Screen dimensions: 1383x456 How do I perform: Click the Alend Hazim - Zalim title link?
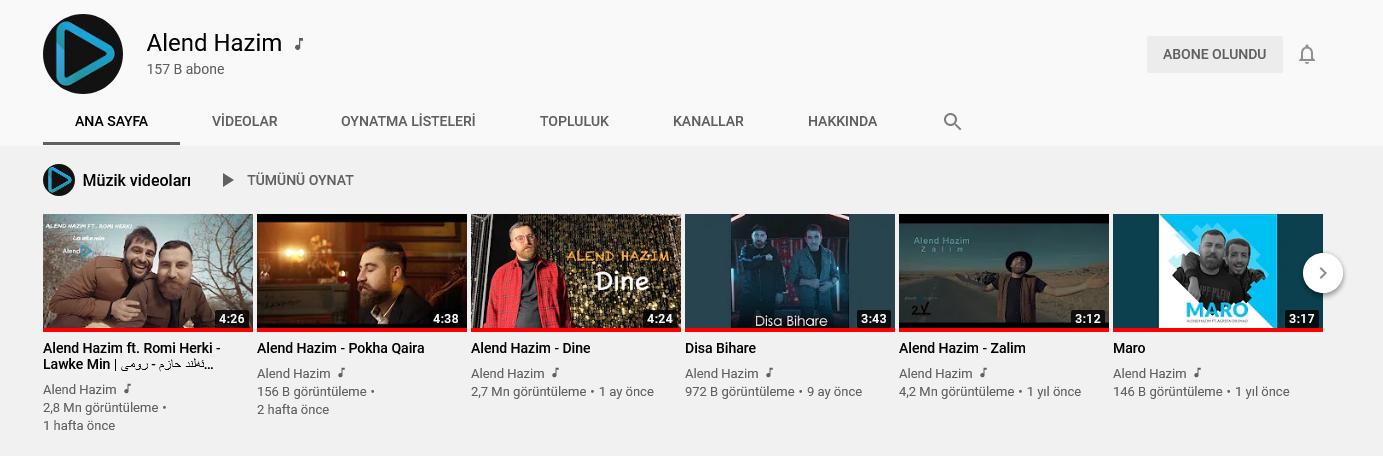pos(962,348)
